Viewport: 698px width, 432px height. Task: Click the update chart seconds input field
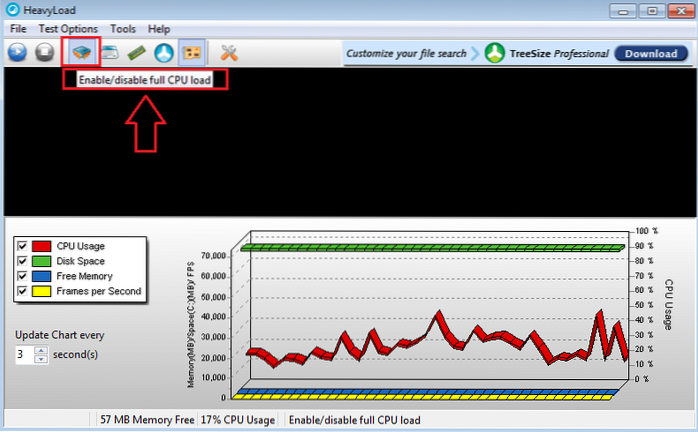click(24, 355)
